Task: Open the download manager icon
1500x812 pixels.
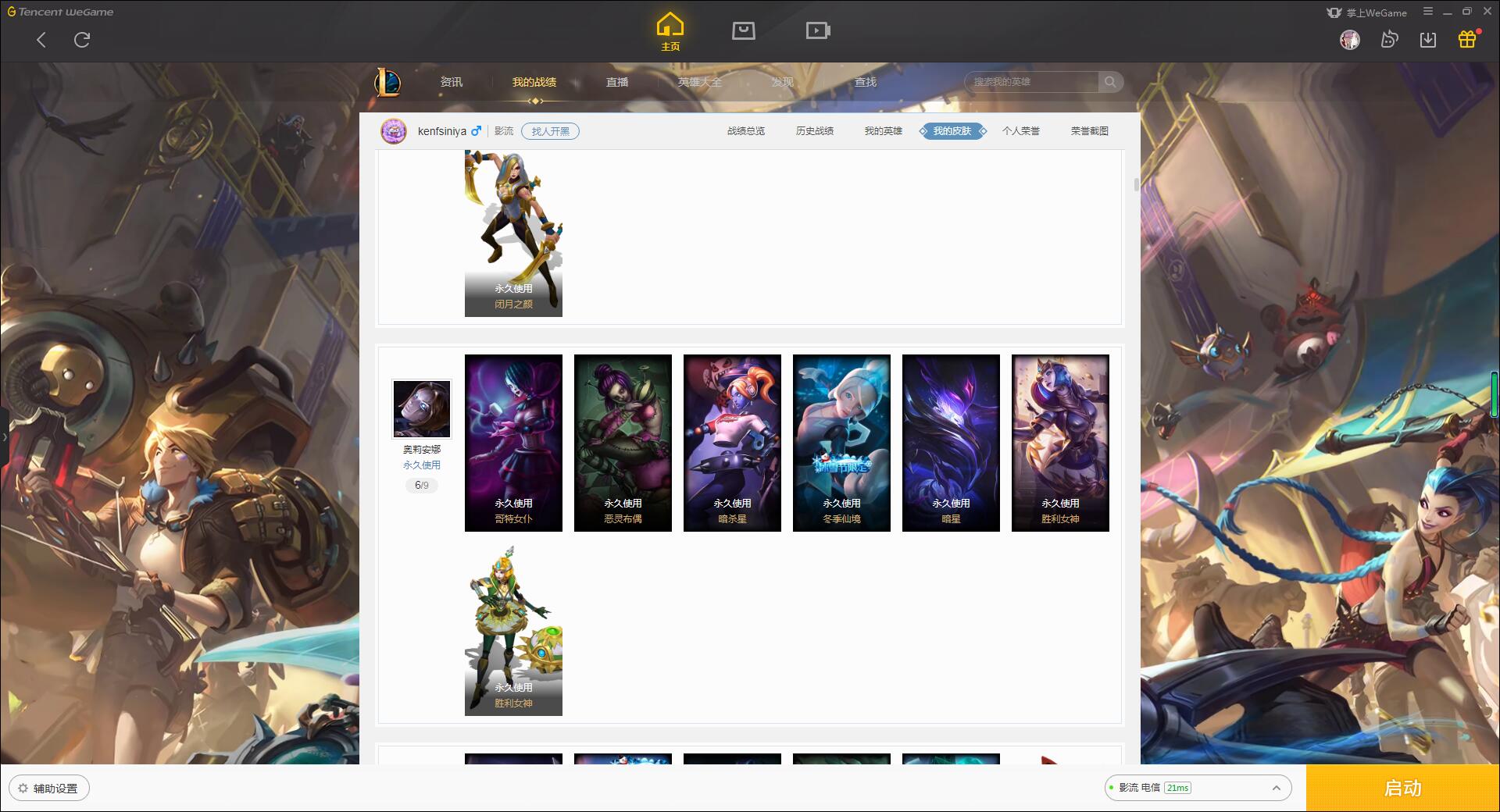Action: (x=1428, y=39)
